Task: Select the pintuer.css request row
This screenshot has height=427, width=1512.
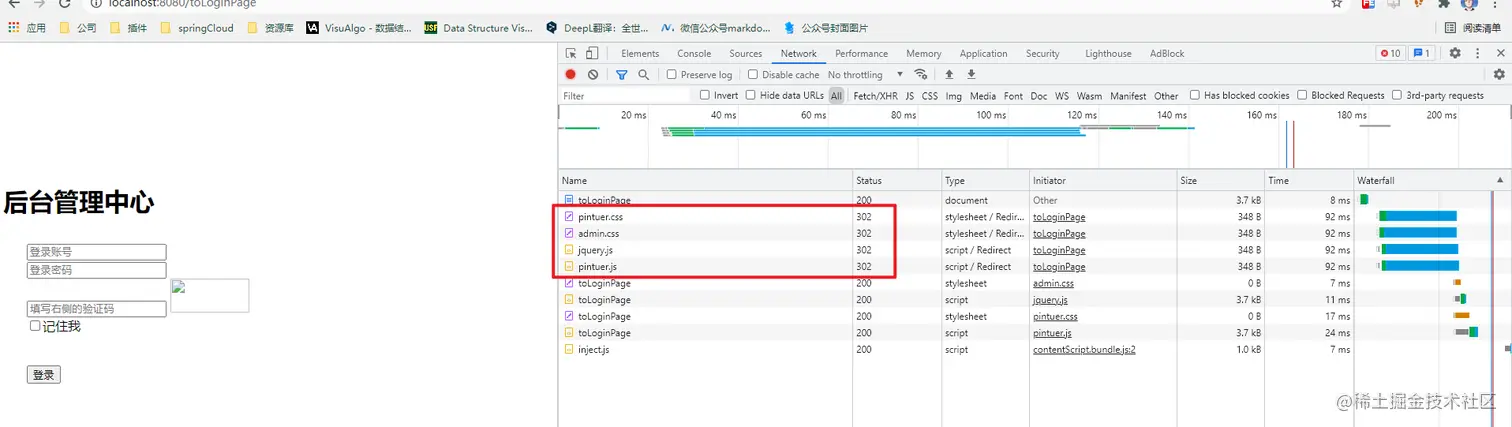Action: 1034,216
